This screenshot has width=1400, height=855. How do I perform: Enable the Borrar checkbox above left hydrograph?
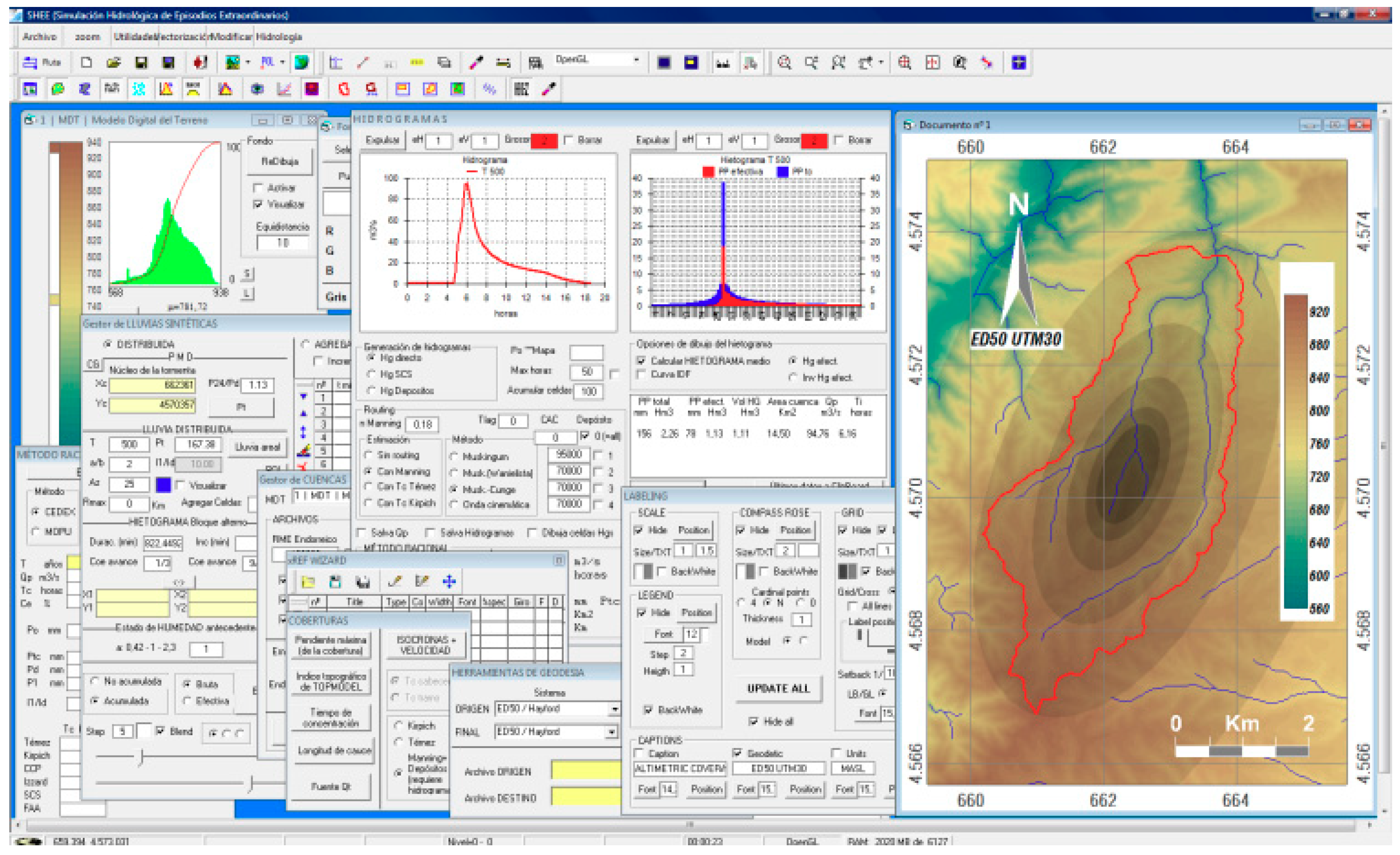[x=569, y=140]
